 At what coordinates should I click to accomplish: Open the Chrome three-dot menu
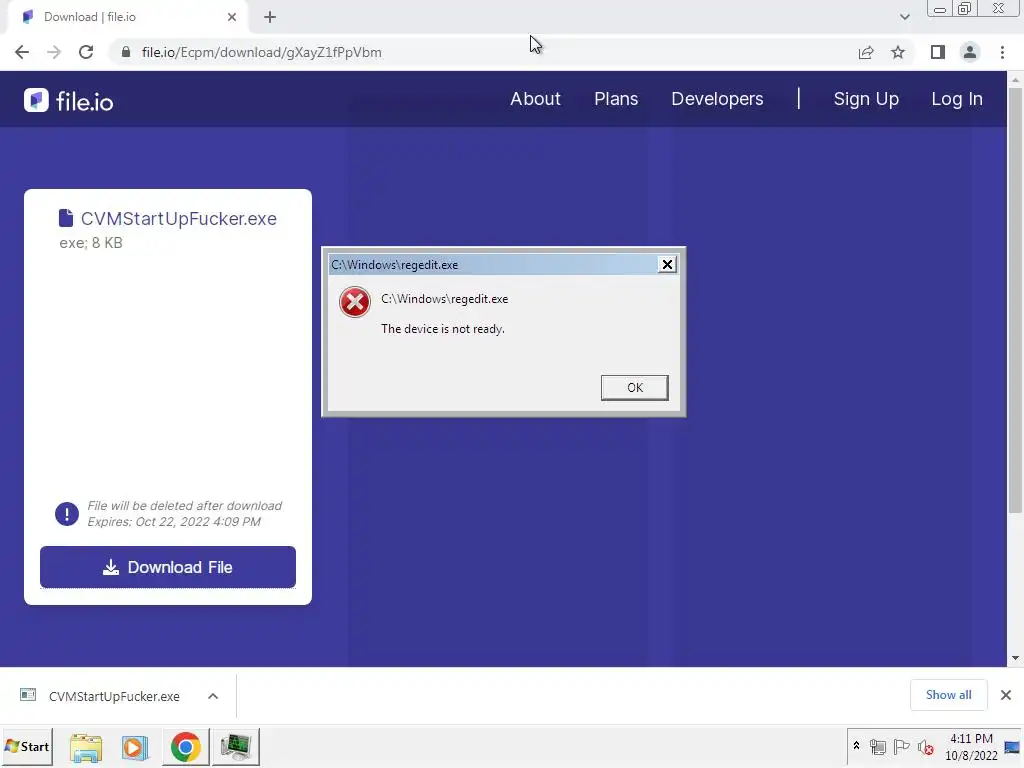click(x=1002, y=52)
